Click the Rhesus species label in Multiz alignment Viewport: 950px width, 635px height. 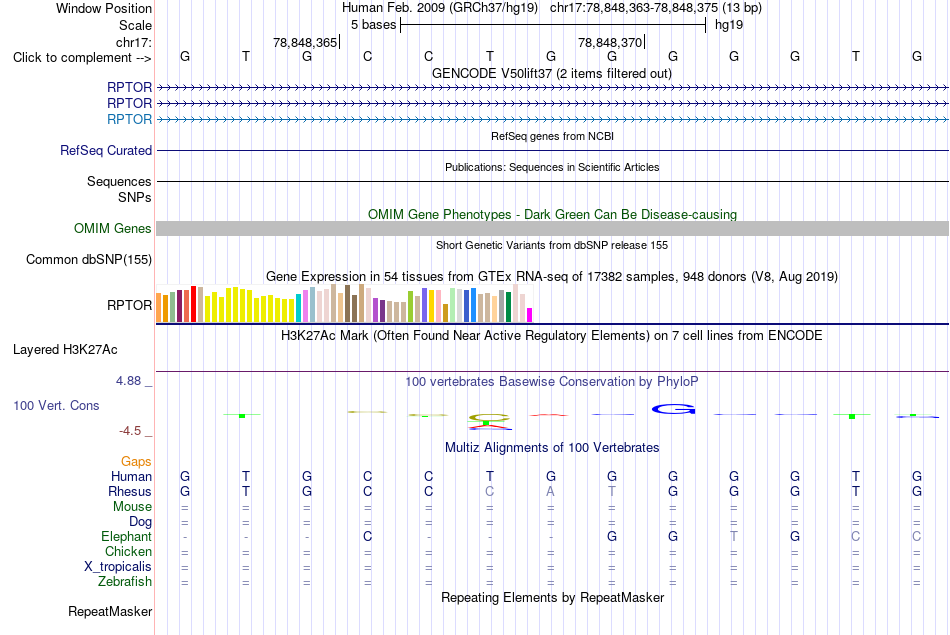[130, 491]
